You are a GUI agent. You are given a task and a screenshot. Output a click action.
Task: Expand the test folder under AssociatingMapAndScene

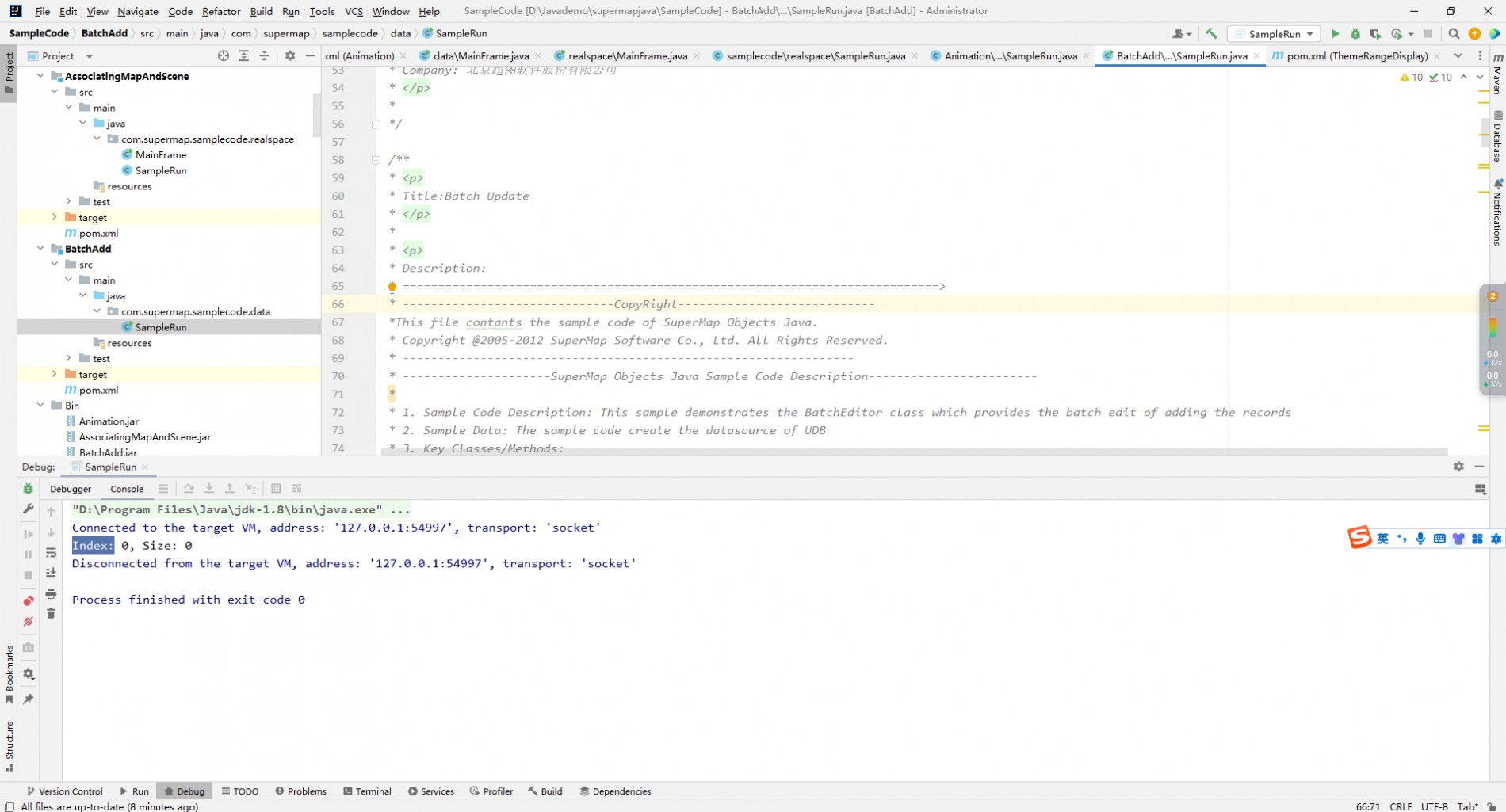[x=68, y=202]
